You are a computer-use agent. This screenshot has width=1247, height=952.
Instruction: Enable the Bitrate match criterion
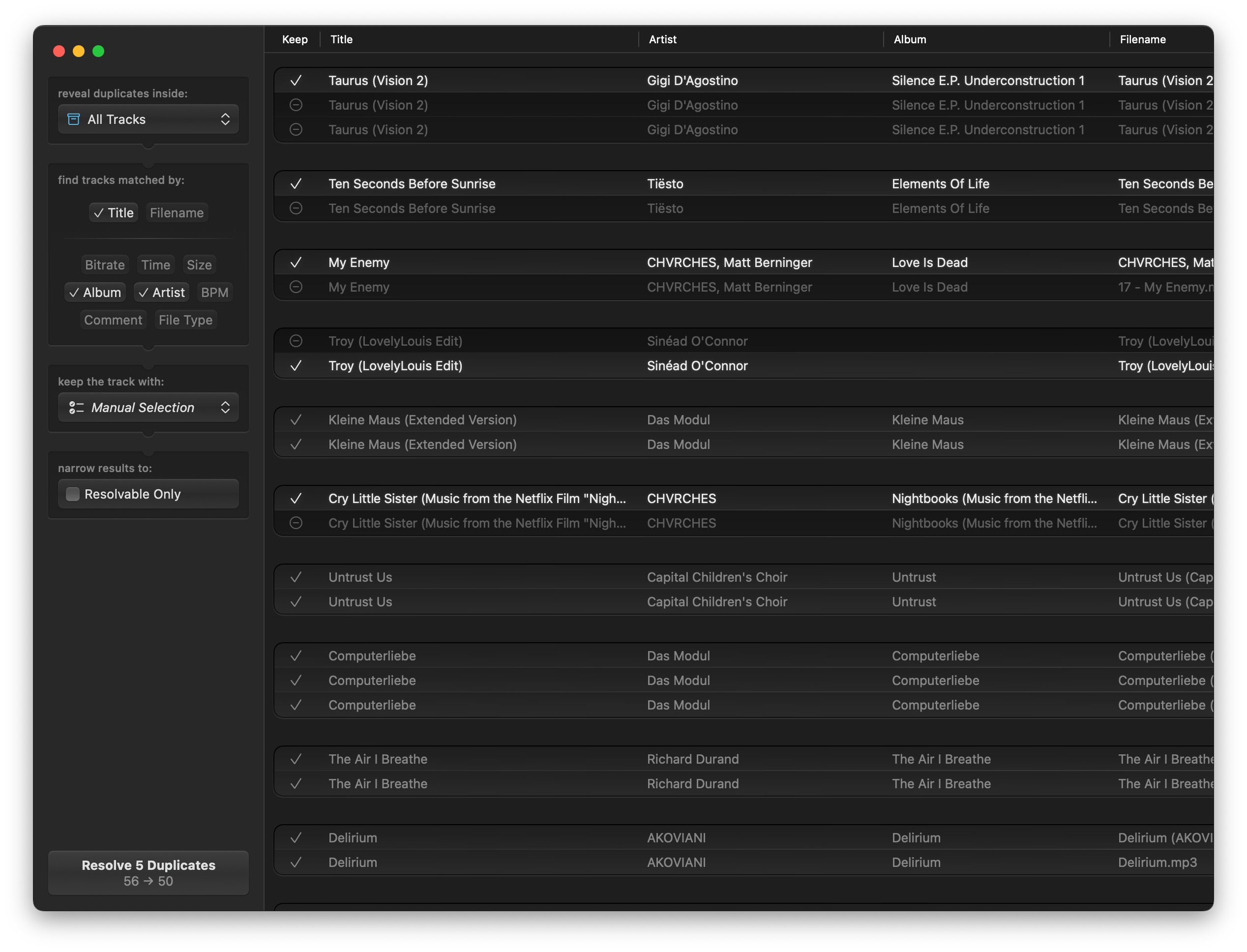[x=105, y=265]
